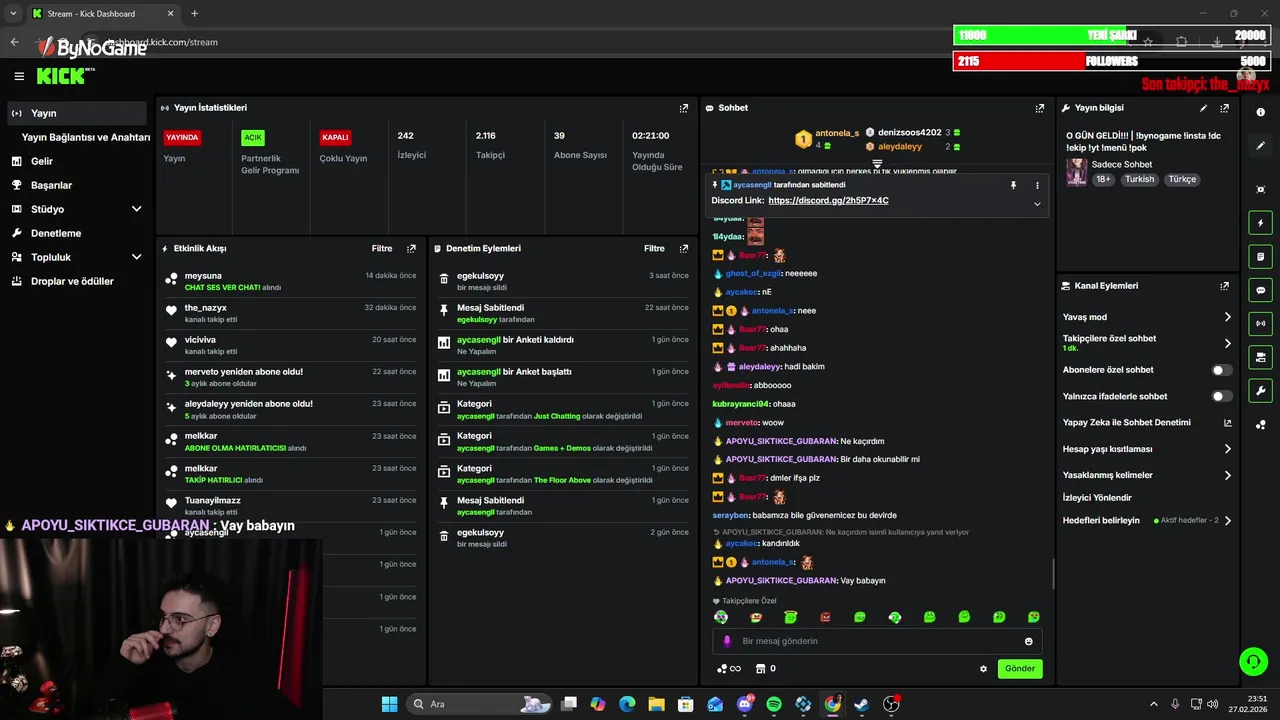1280x720 pixels.
Task: Click the 18+ tag in stream info
Action: (x=1103, y=179)
